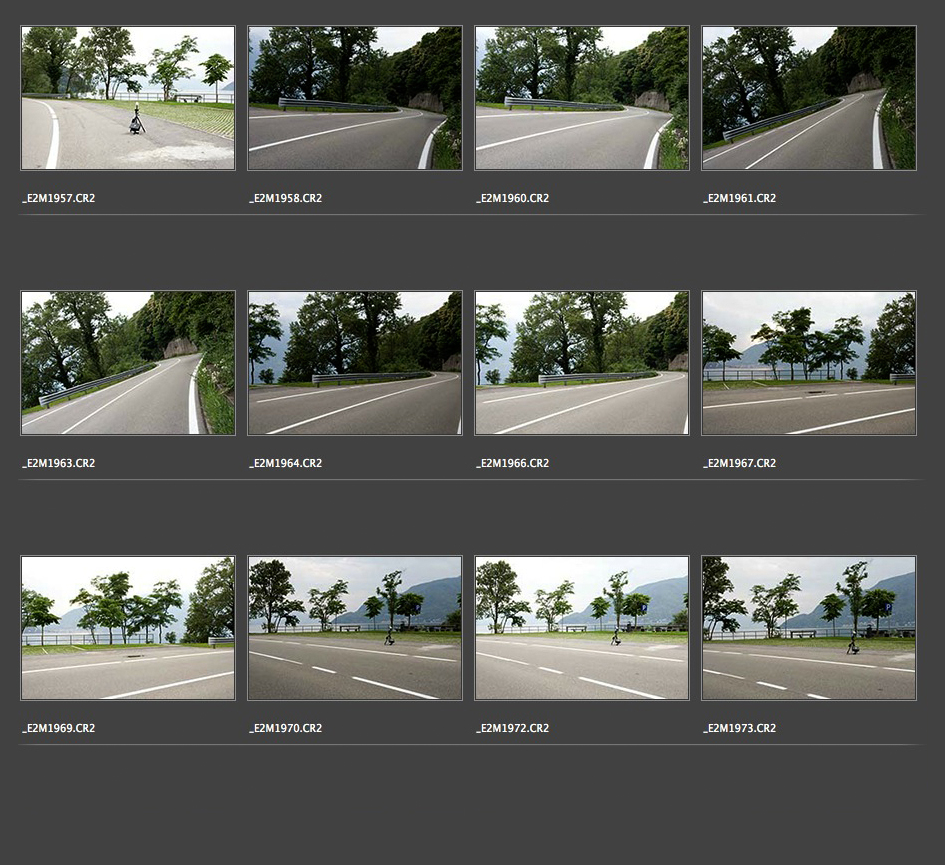This screenshot has height=865, width=945.
Task: Select the _E2M1964.CR2 photo thumbnail
Action: coord(355,363)
